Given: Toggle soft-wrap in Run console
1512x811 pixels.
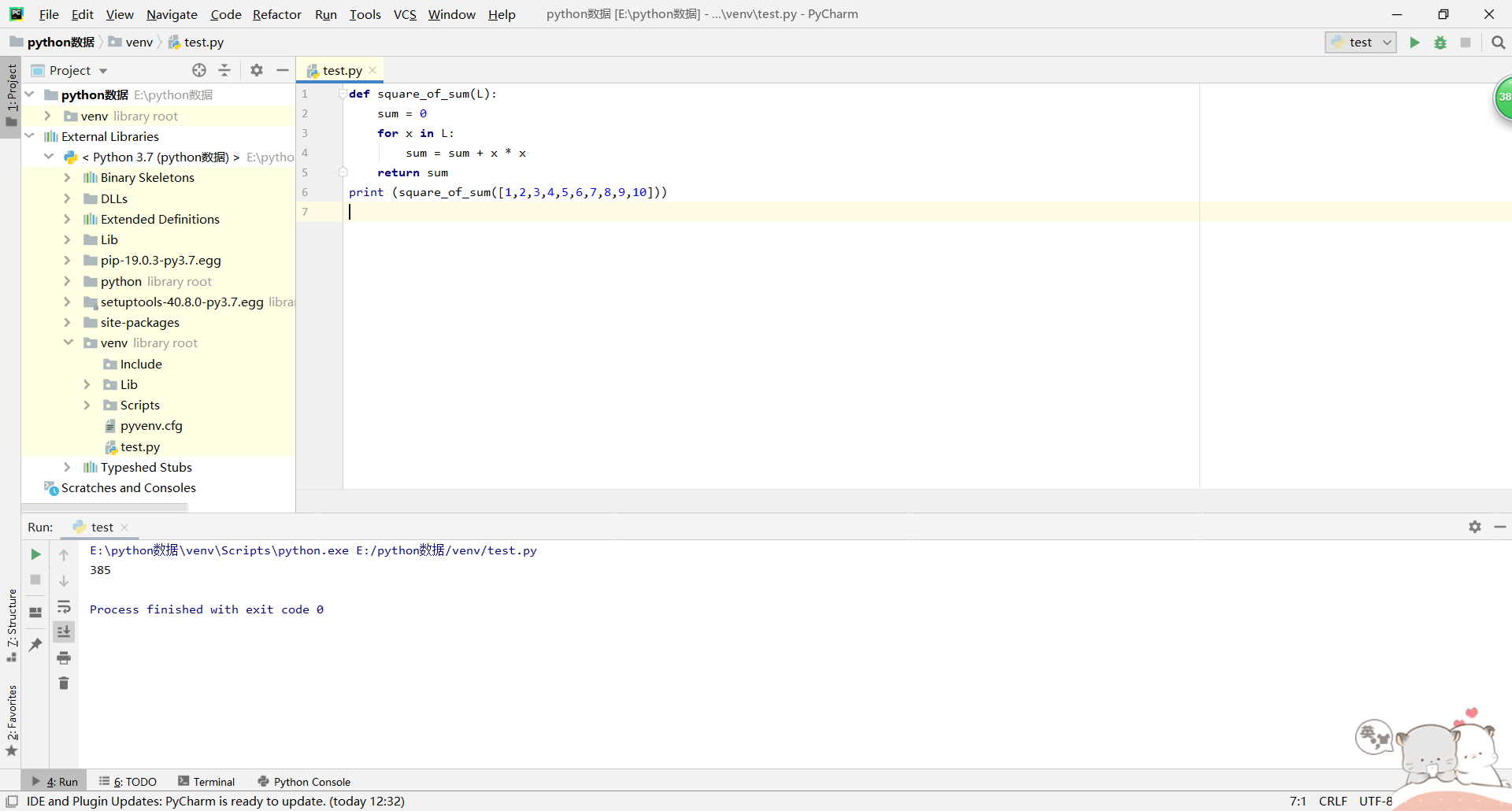Looking at the screenshot, I should coord(64,606).
